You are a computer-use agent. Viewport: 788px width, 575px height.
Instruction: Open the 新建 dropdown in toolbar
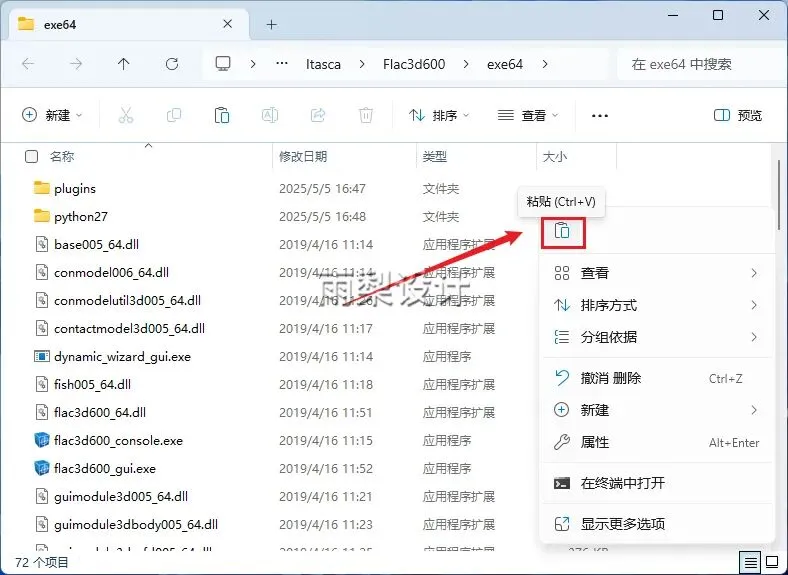(x=52, y=116)
